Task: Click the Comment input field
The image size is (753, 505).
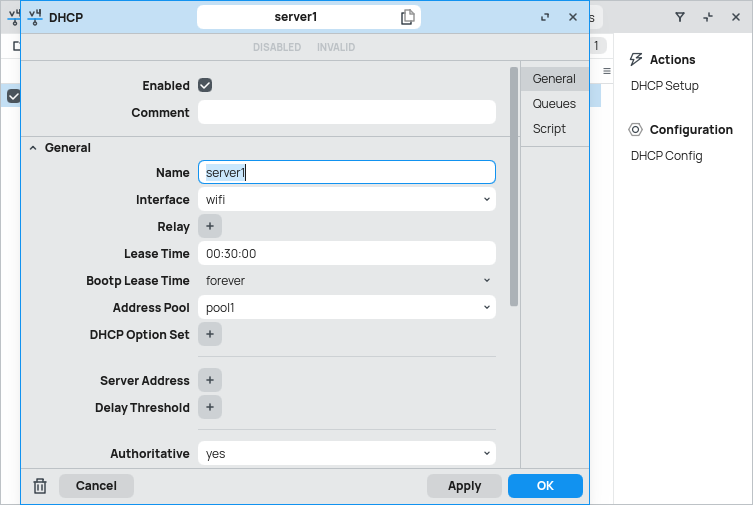Action: (x=347, y=112)
